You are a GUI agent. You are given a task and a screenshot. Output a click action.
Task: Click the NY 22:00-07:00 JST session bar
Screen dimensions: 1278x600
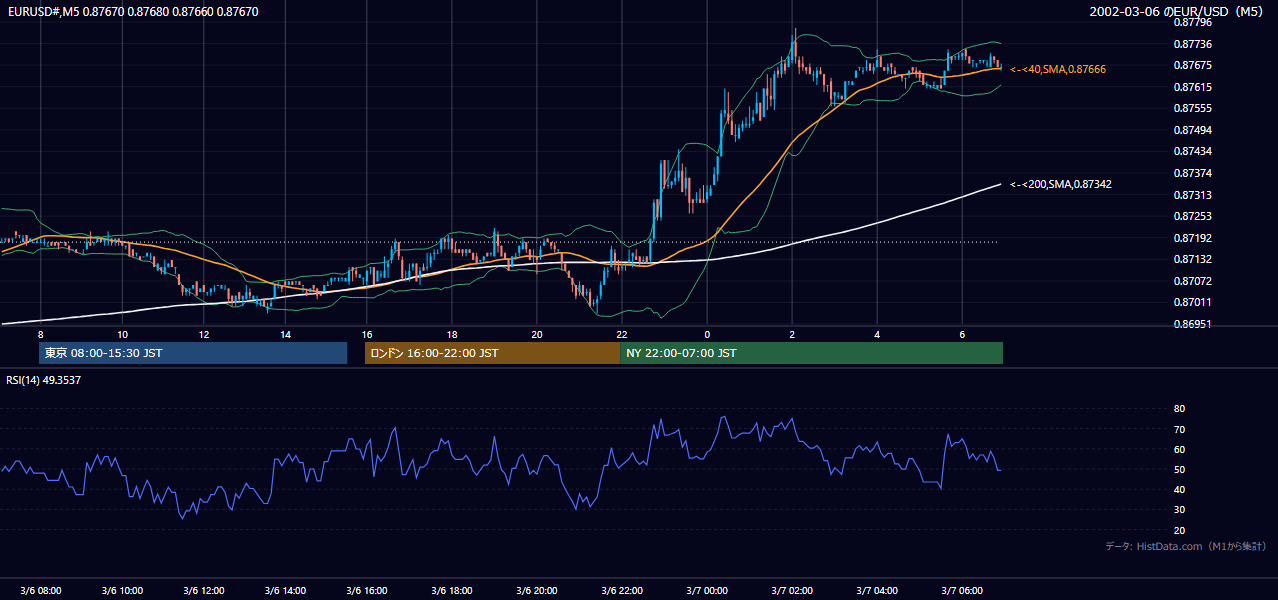[x=811, y=353]
